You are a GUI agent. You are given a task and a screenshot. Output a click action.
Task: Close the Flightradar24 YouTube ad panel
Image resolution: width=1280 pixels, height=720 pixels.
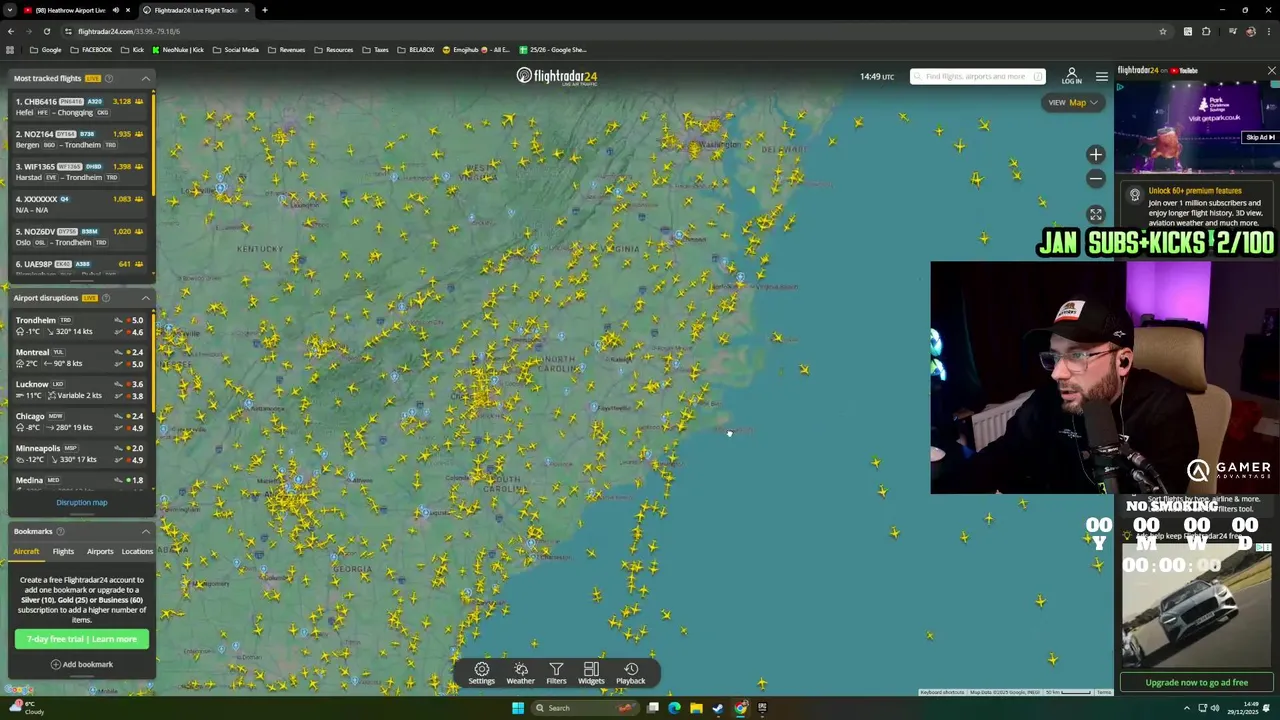(1271, 70)
